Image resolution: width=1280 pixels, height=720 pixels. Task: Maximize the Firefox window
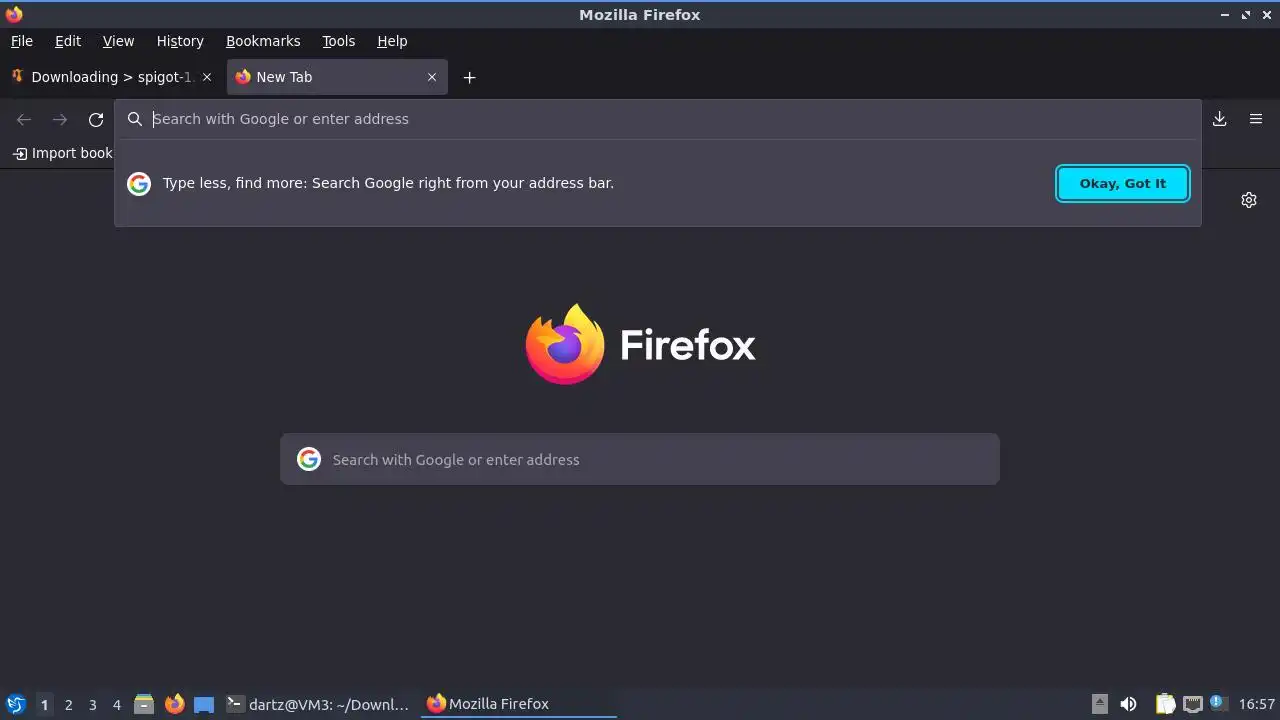(1246, 15)
